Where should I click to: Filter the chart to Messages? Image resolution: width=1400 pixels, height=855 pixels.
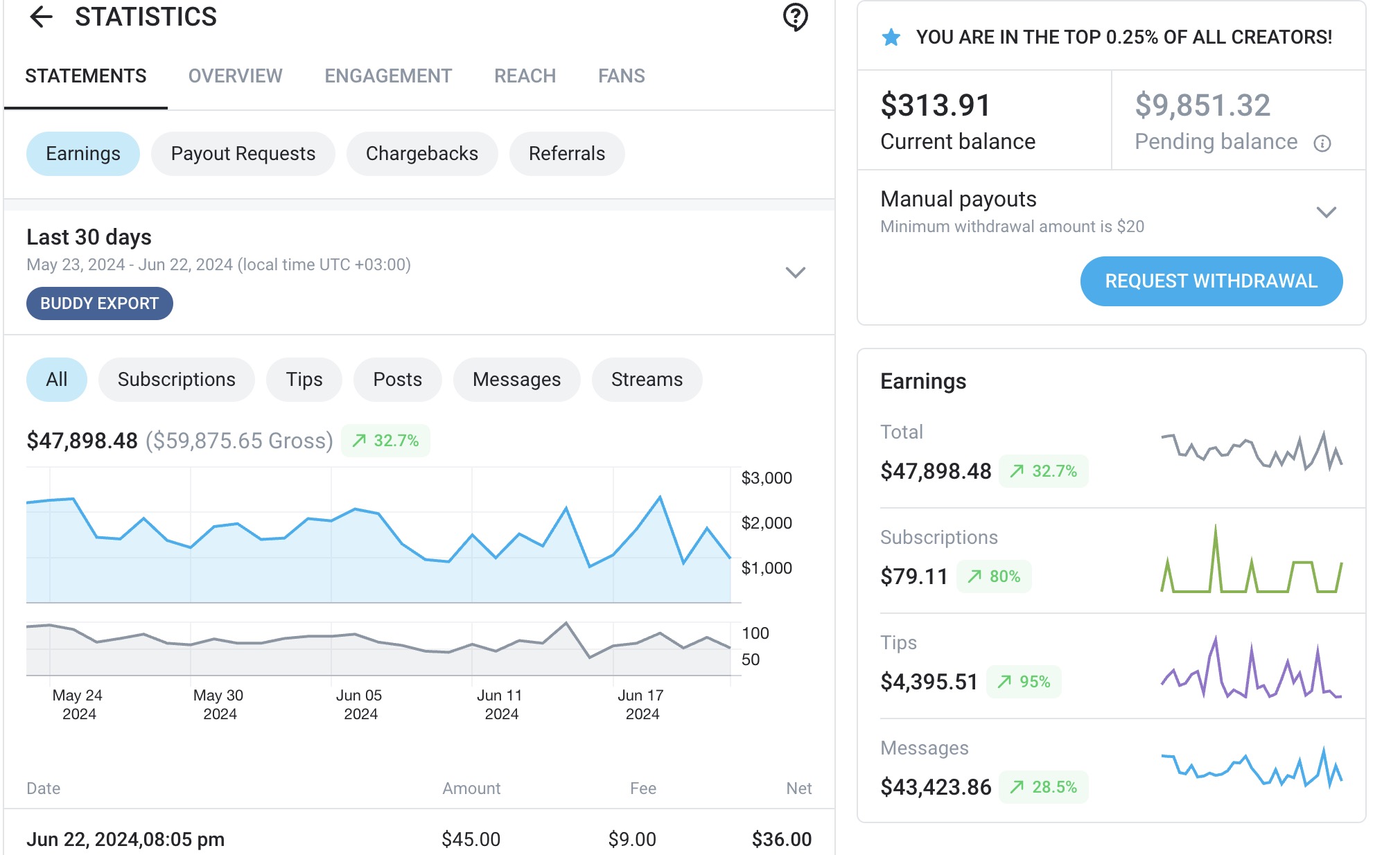pyautogui.click(x=516, y=379)
